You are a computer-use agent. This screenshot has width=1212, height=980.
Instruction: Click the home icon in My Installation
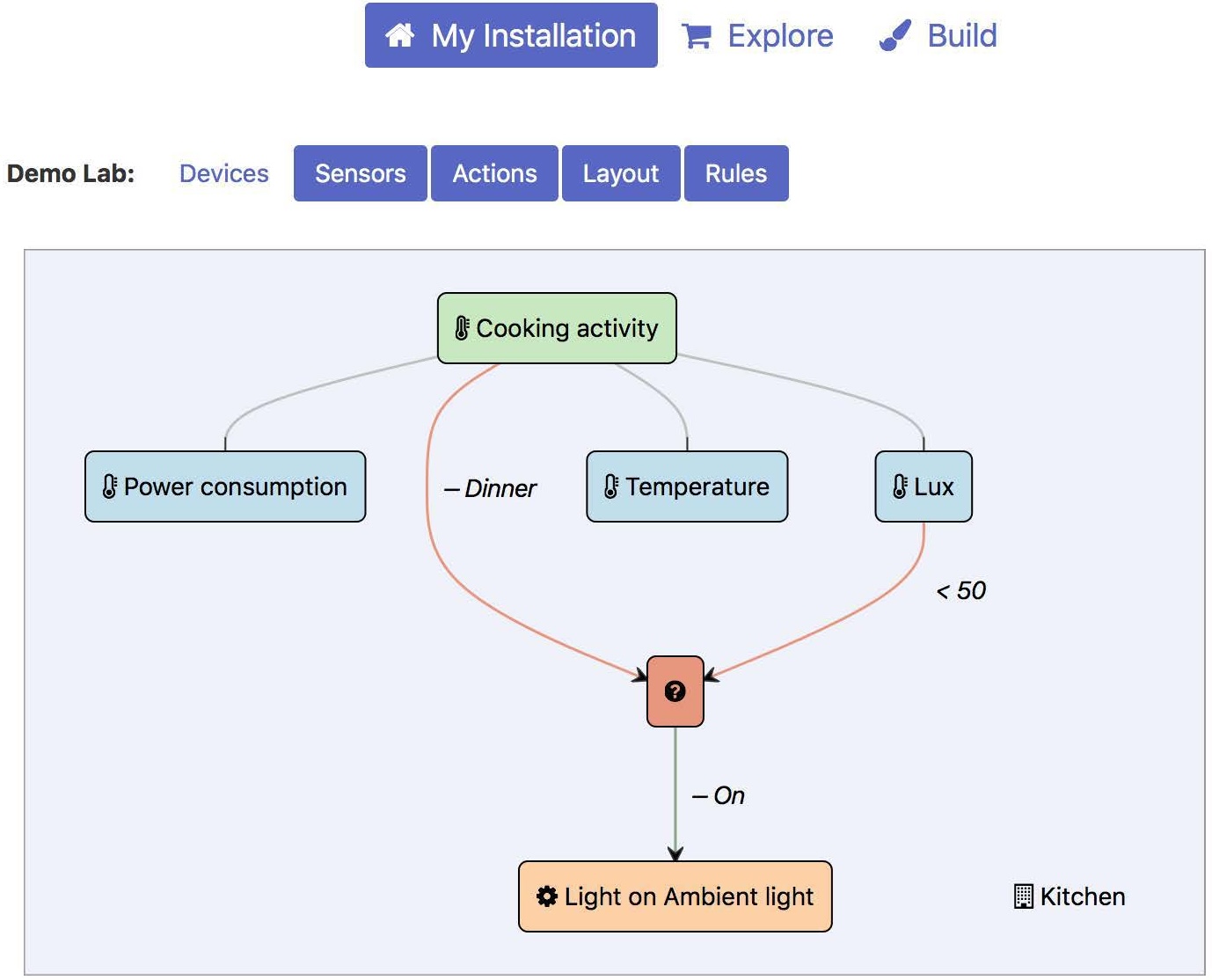(400, 35)
